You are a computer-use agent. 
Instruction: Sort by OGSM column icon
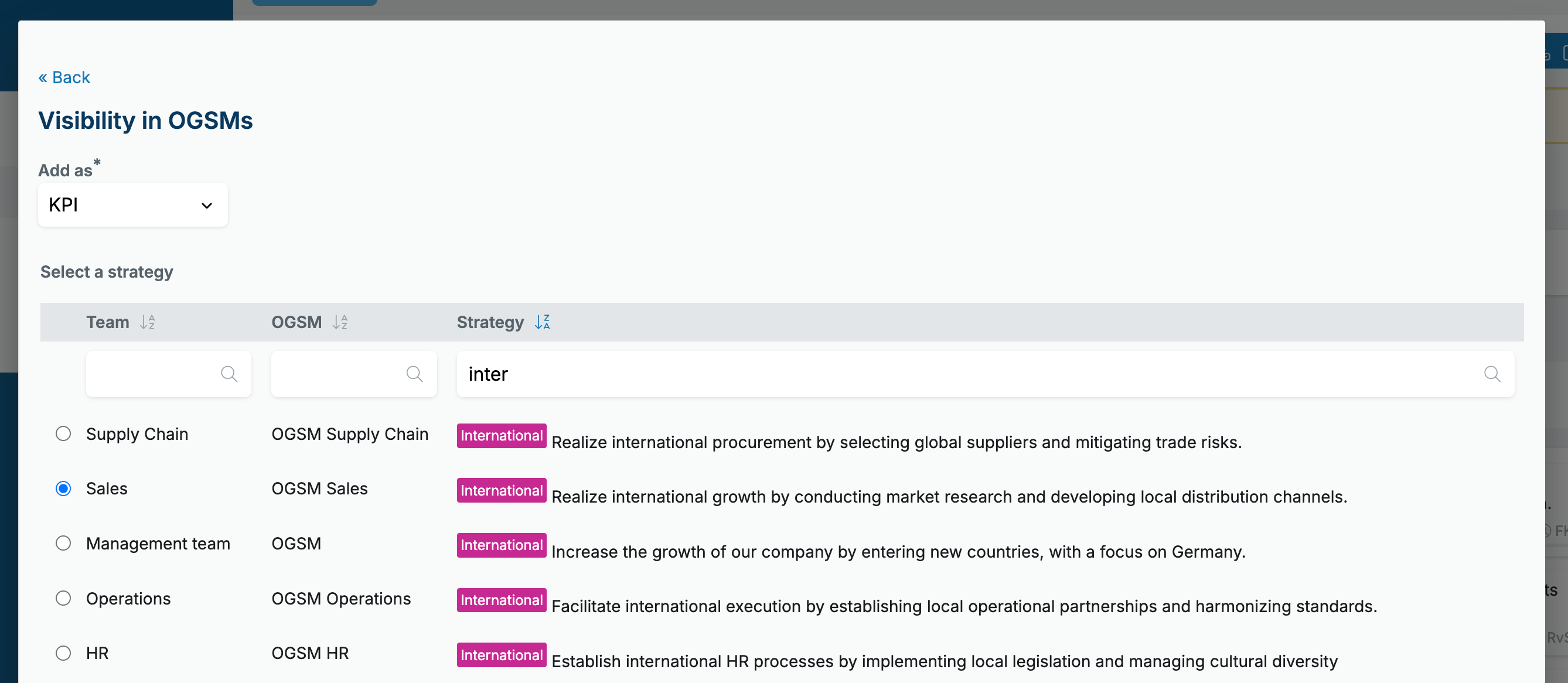tap(340, 322)
